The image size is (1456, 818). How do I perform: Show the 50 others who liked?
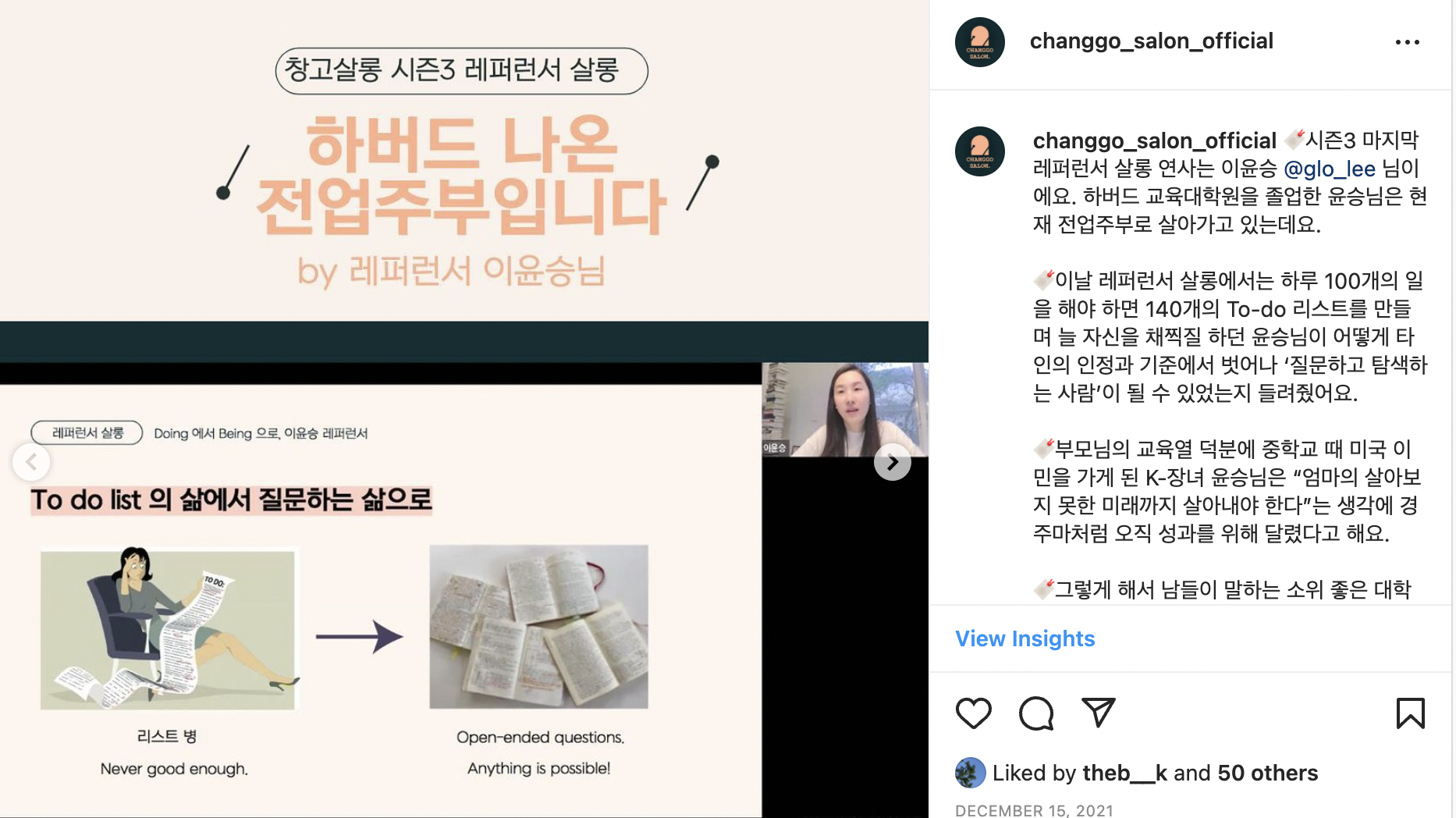tap(1267, 773)
